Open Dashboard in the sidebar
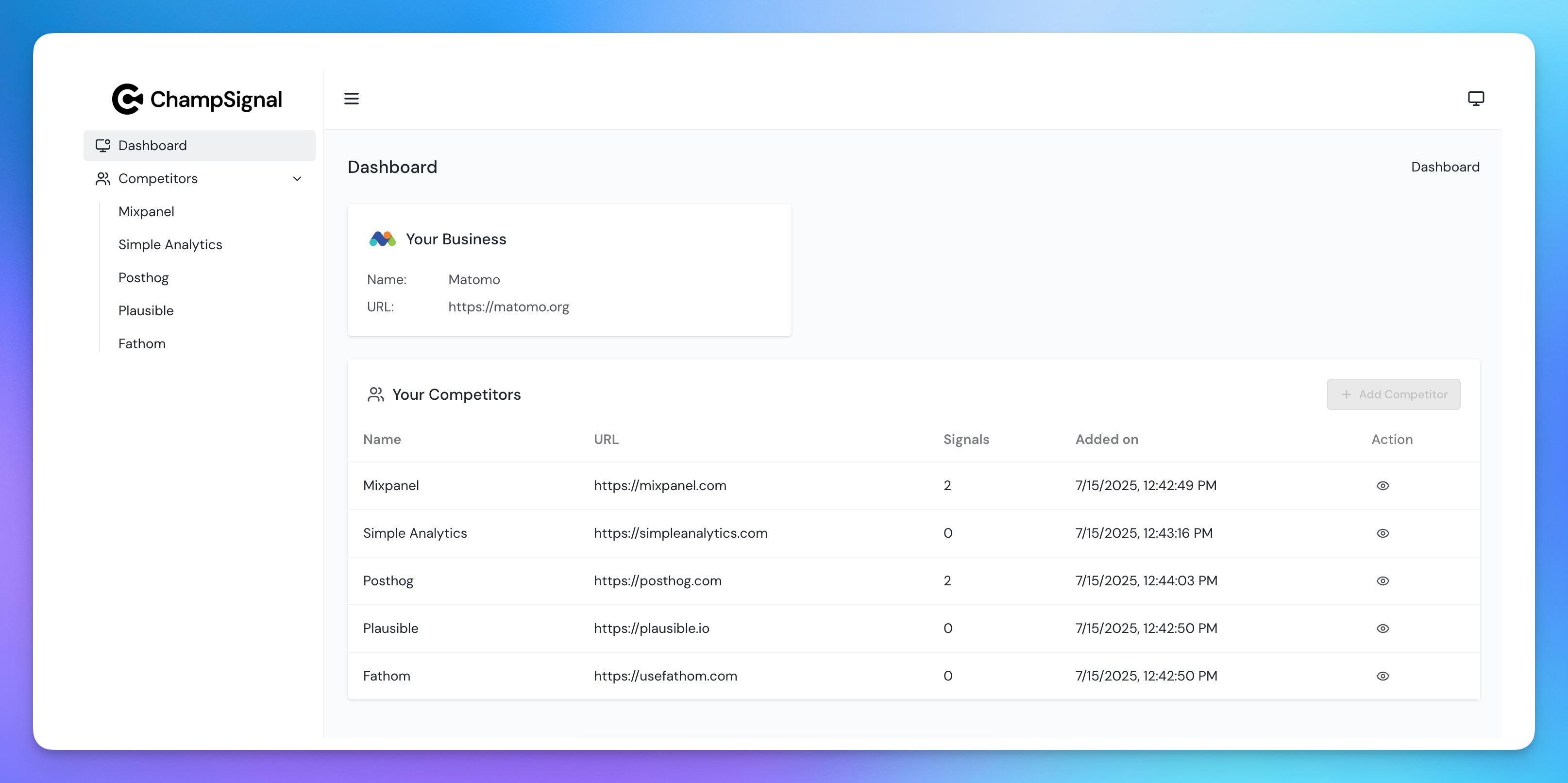The image size is (1568, 783). pos(199,146)
